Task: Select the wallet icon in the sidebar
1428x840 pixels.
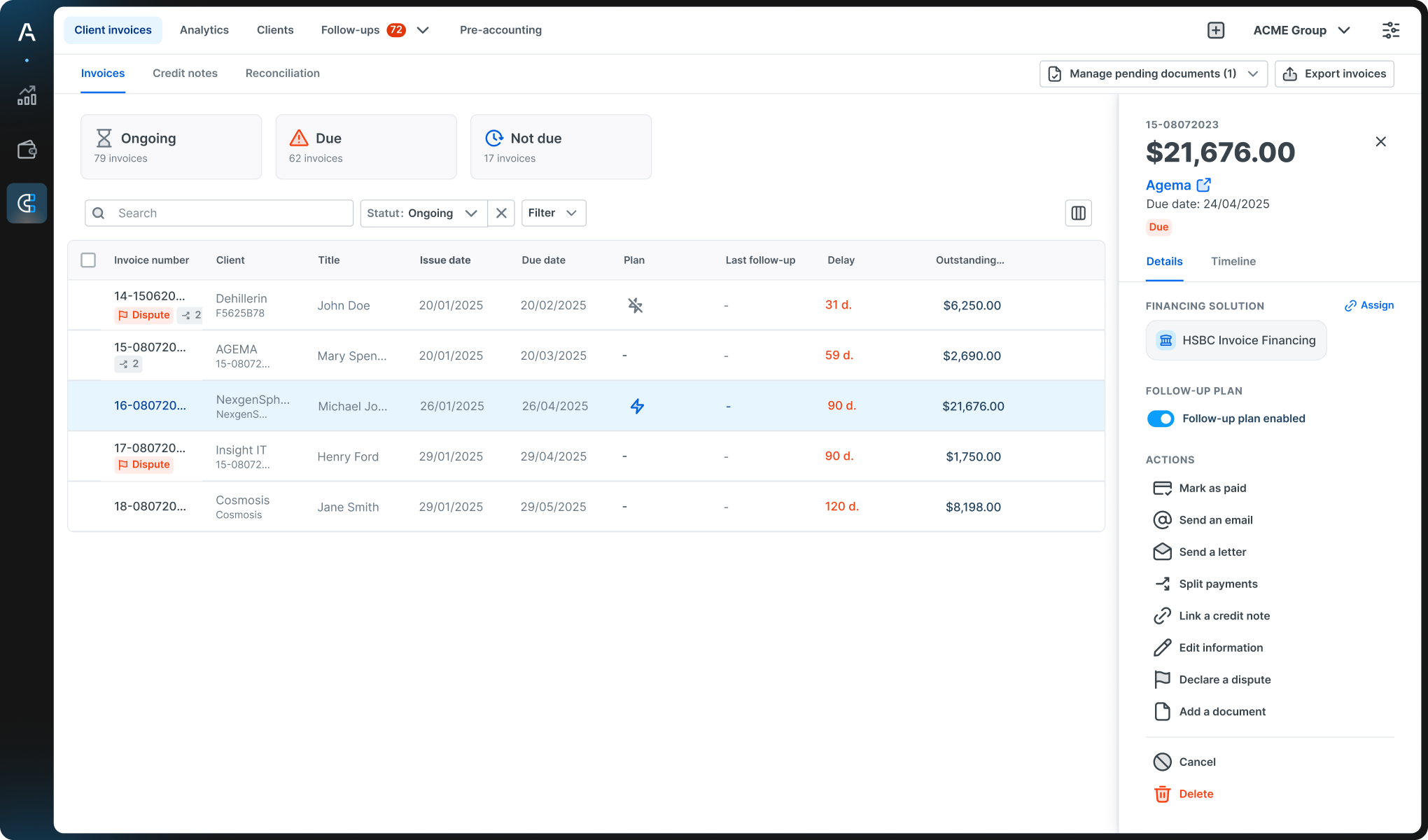Action: 27,149
